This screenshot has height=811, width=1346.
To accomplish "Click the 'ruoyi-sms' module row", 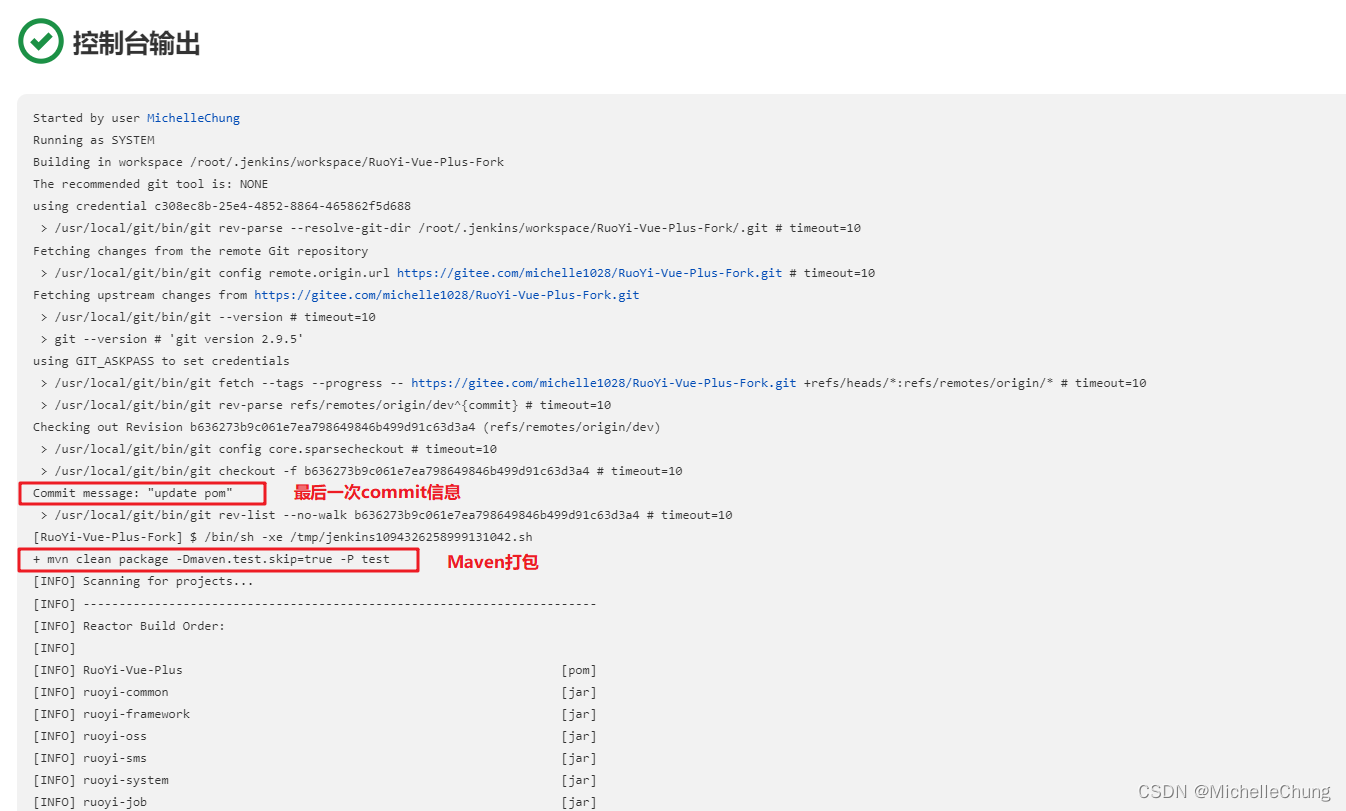I will pos(315,758).
